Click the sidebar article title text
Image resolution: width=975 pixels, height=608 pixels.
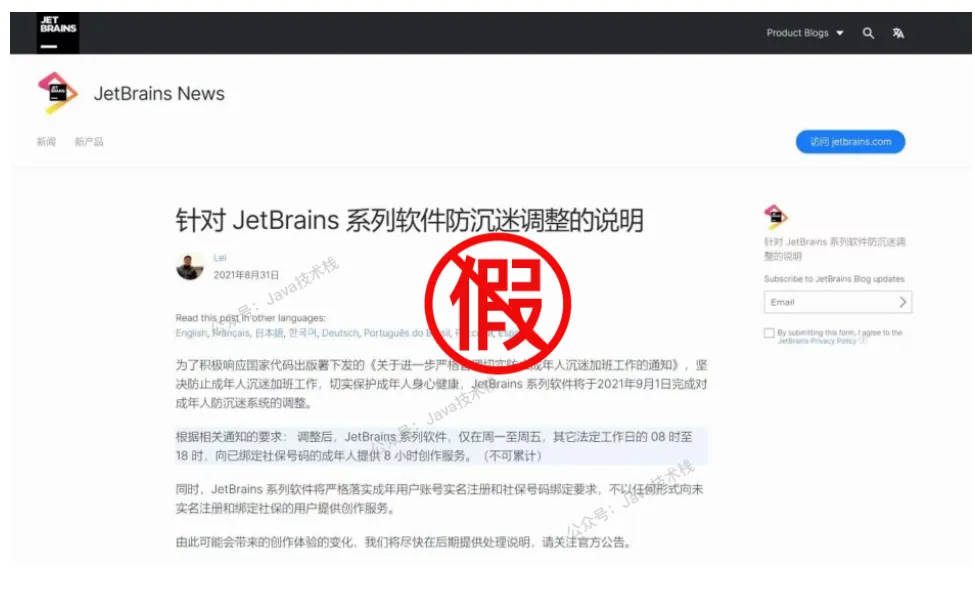tap(834, 249)
